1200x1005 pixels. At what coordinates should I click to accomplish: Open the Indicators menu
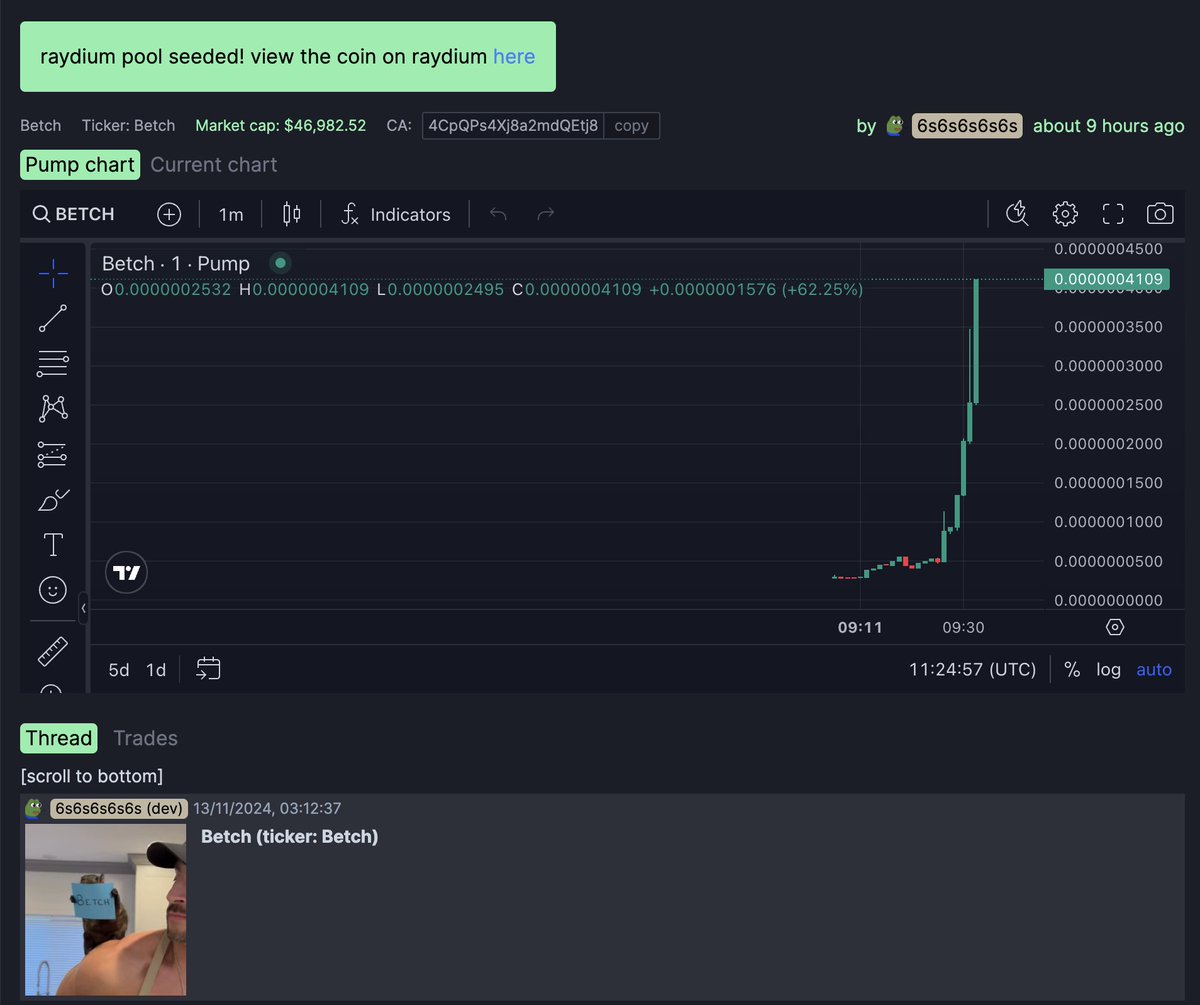[396, 214]
